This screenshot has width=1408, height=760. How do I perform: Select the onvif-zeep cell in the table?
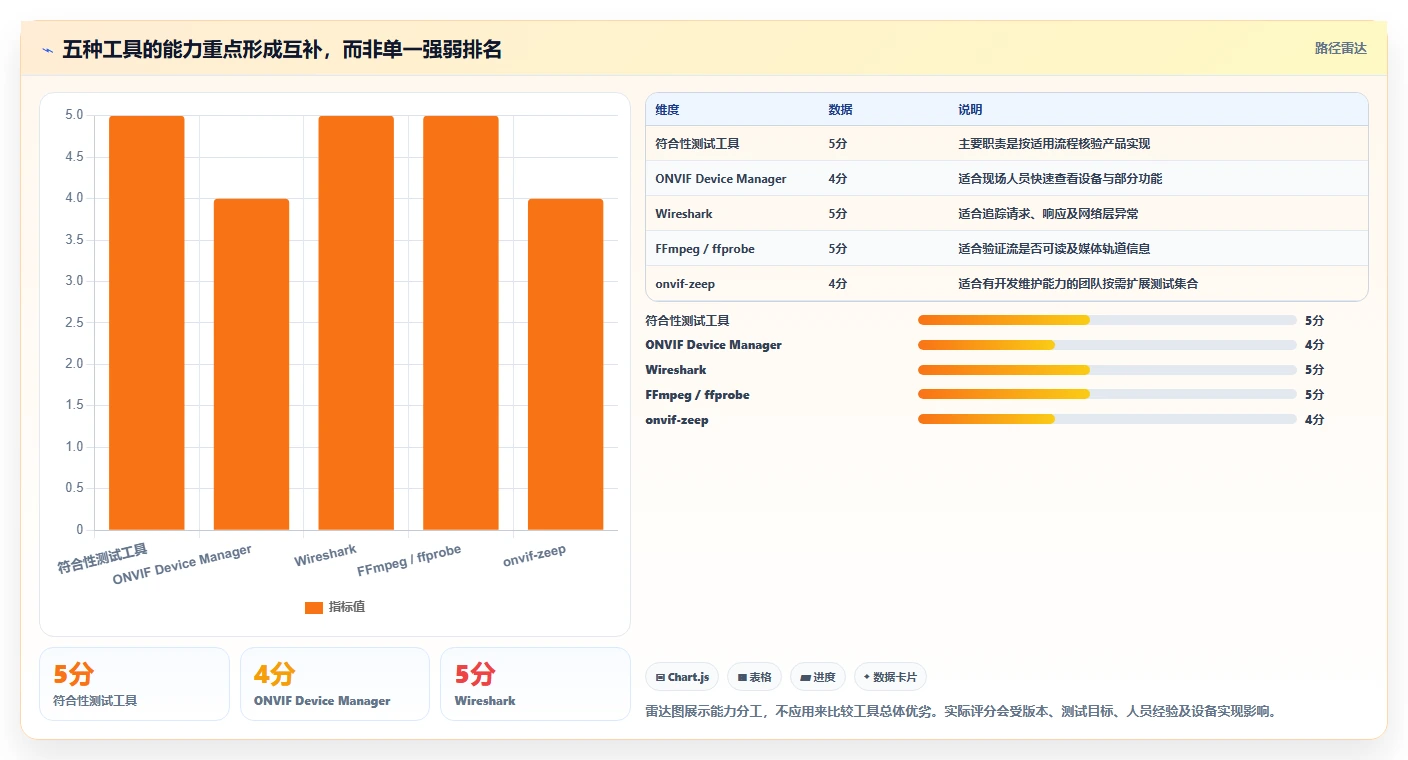[x=685, y=284]
